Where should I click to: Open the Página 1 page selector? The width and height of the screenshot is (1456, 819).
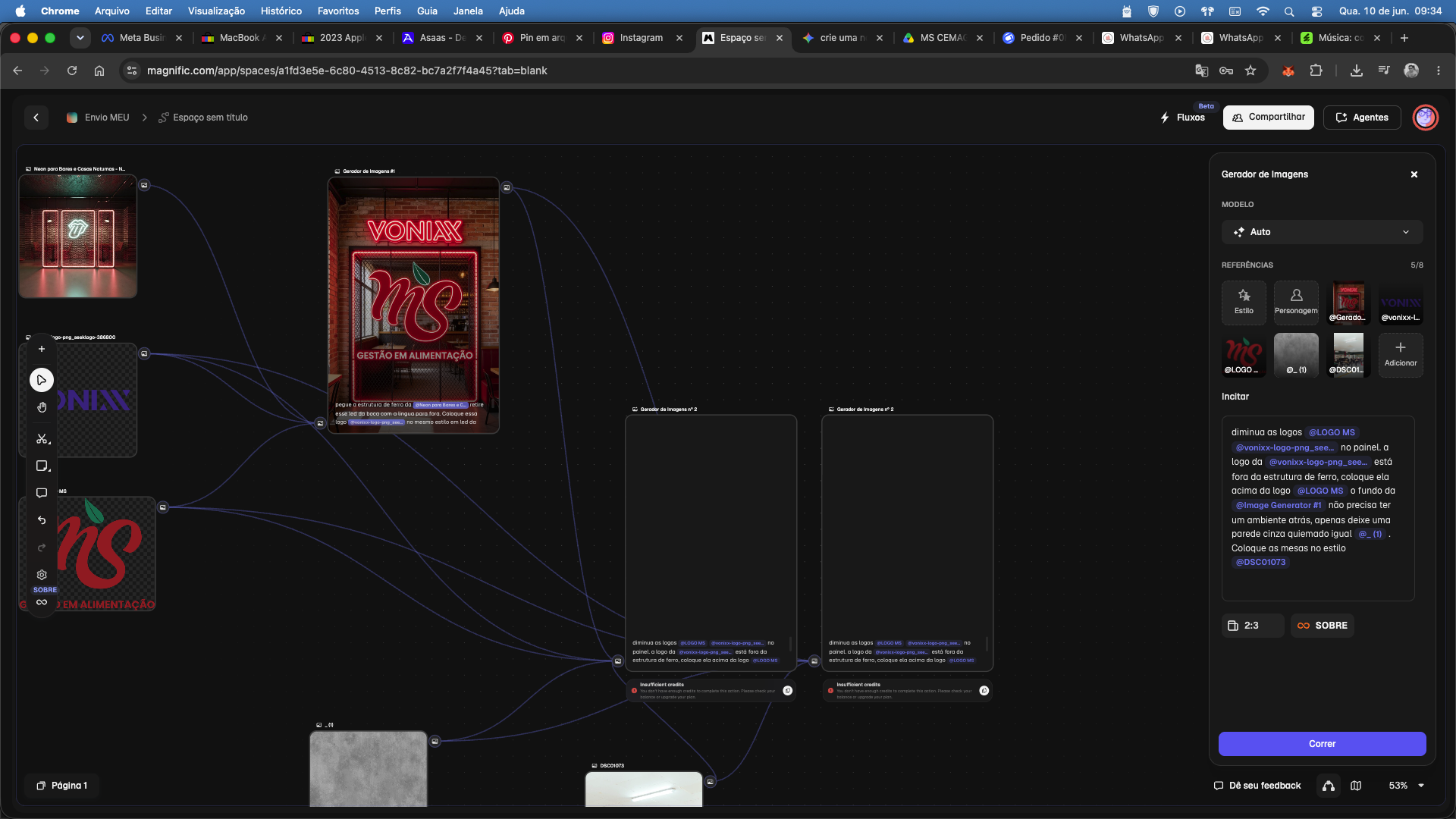point(62,786)
